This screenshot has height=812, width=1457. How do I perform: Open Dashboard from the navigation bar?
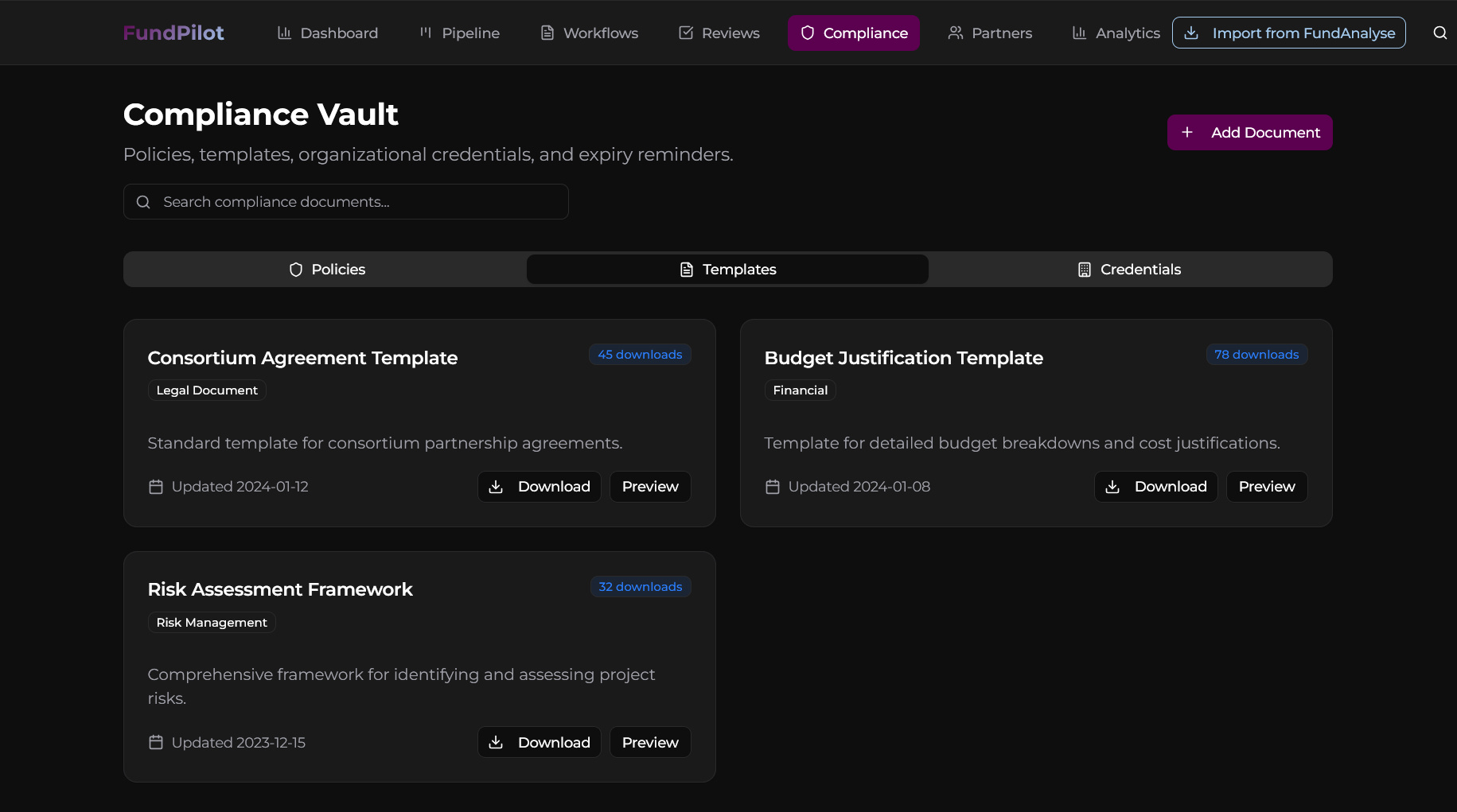pos(327,33)
